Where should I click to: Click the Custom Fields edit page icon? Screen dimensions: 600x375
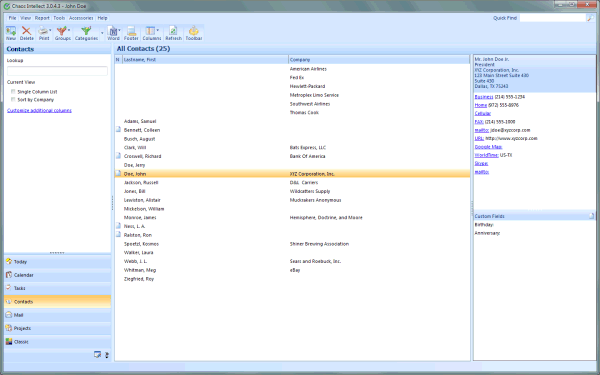(x=591, y=216)
